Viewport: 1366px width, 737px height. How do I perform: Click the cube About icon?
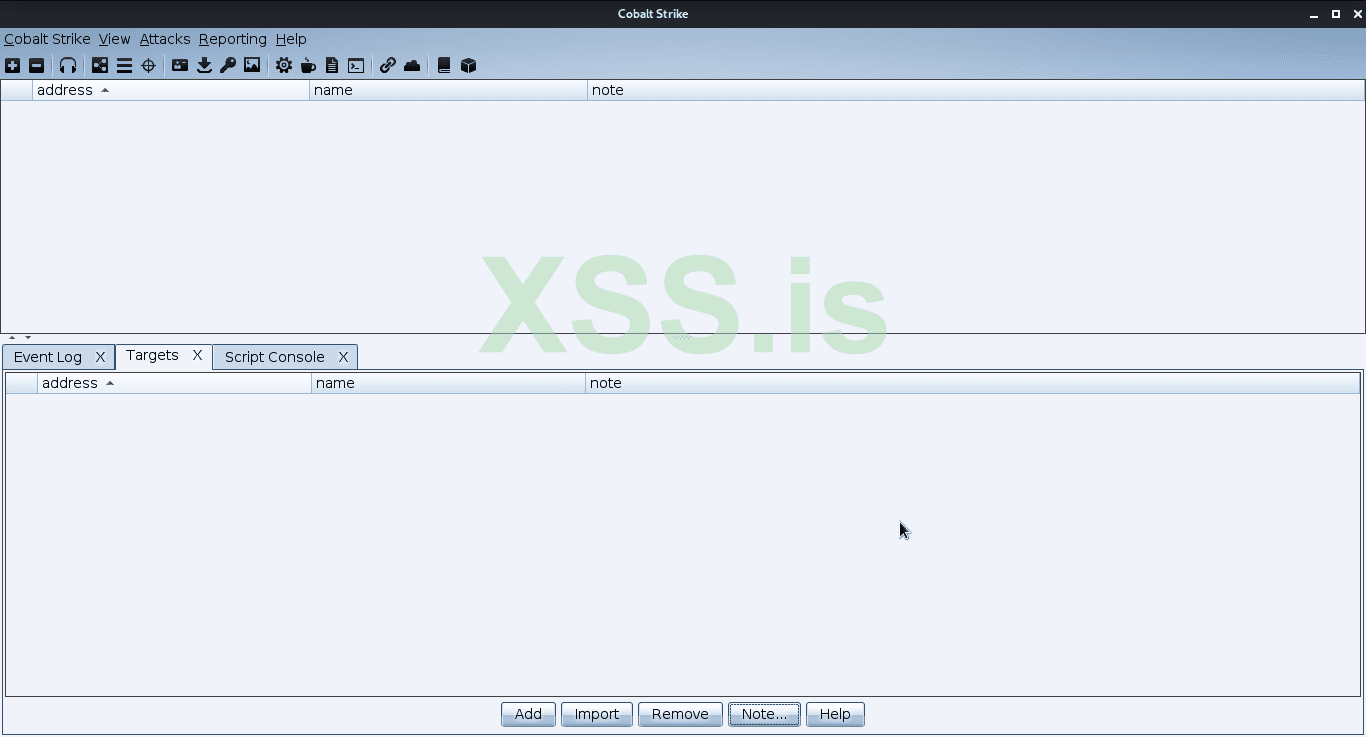tap(468, 66)
